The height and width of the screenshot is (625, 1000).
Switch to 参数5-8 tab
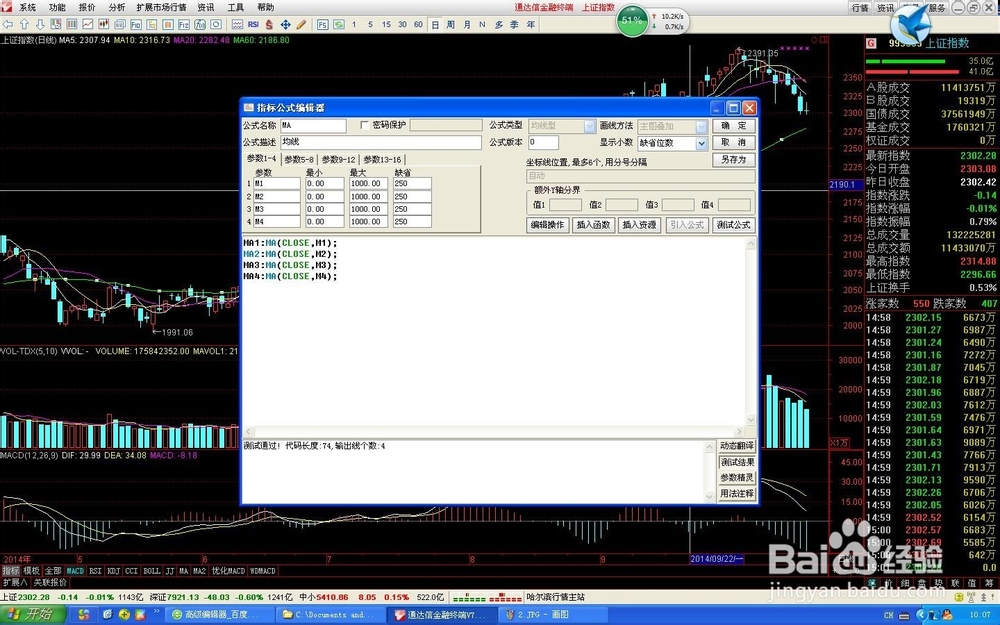(x=299, y=159)
